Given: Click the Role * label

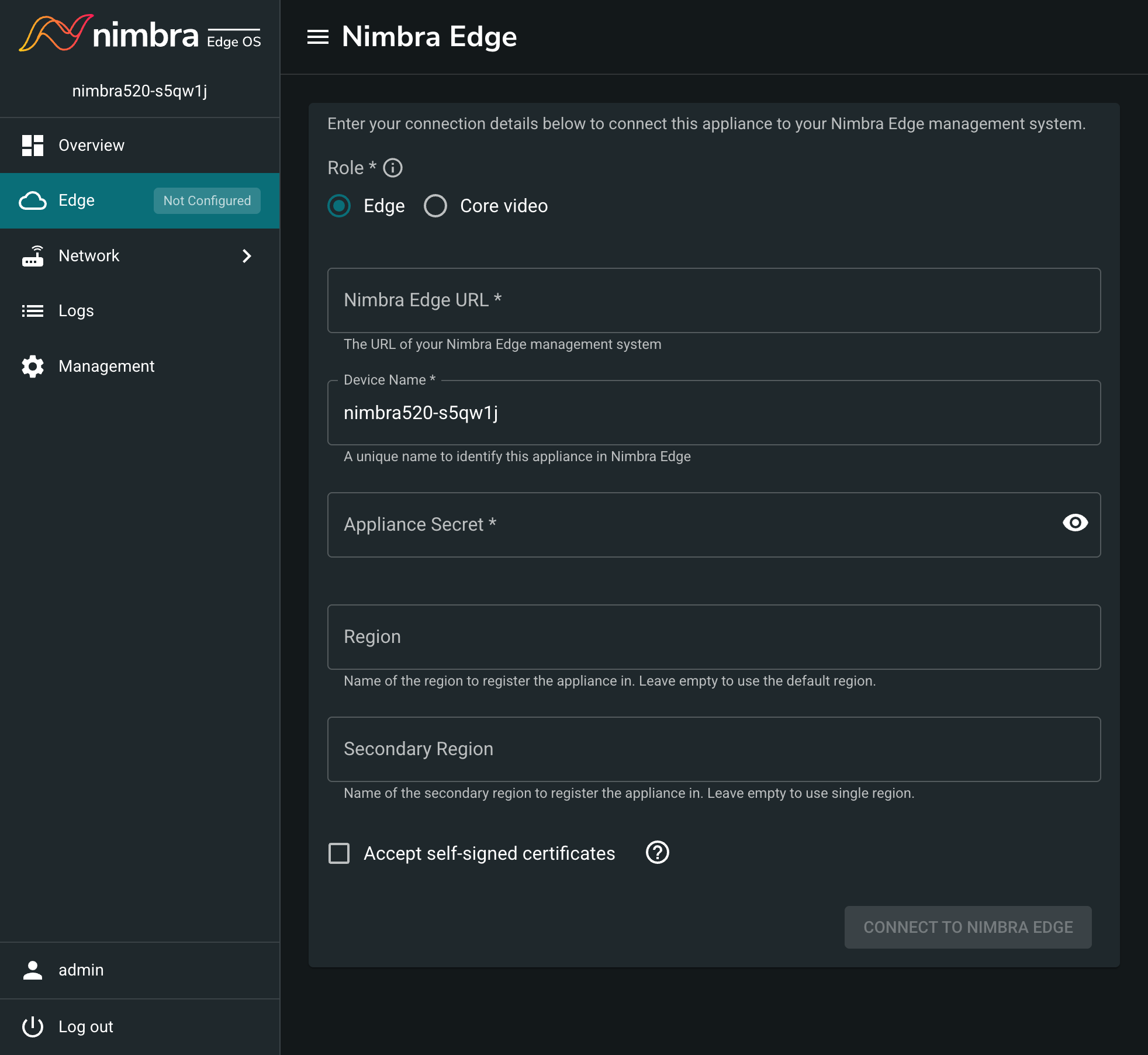Looking at the screenshot, I should (352, 168).
